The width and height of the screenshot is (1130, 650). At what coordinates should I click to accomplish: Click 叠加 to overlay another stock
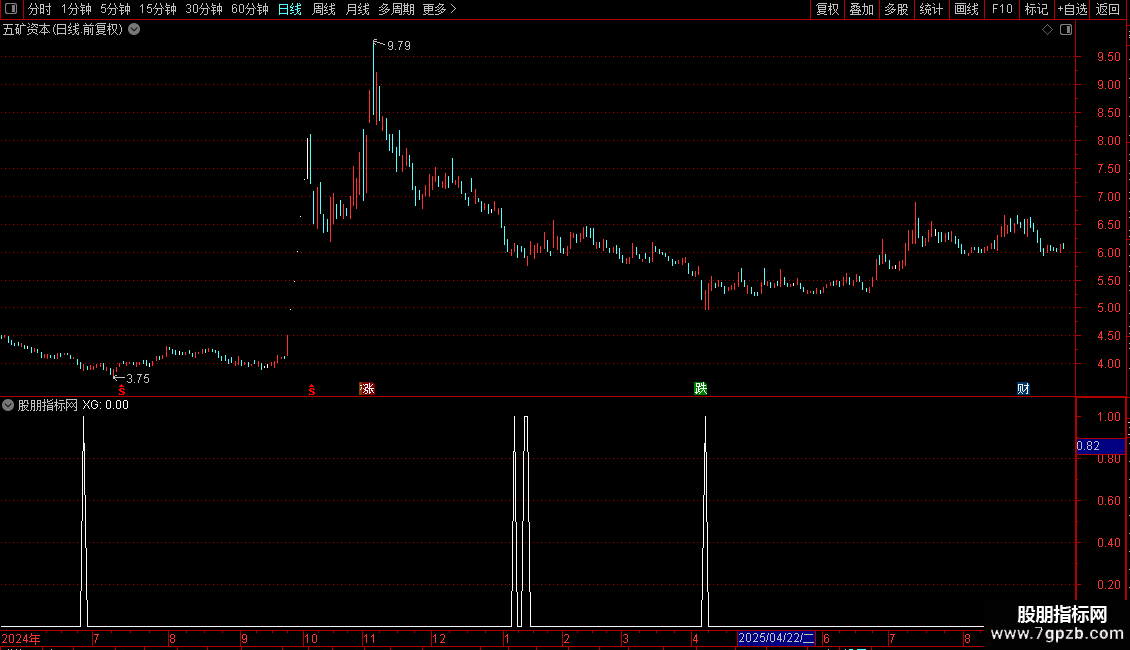pos(861,9)
